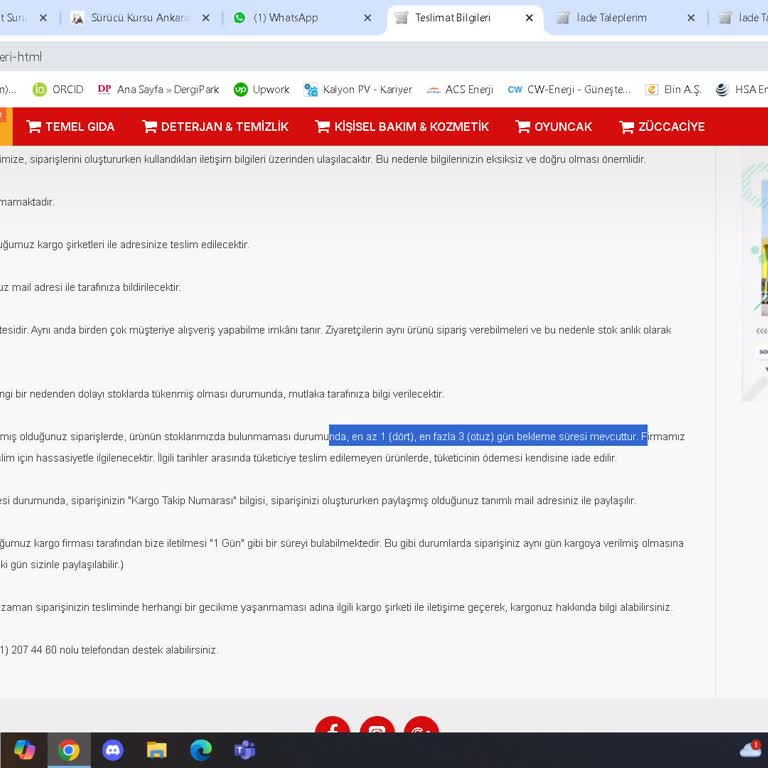Open the CW-Enerji bookmark
The image size is (768, 768).
[x=569, y=90]
